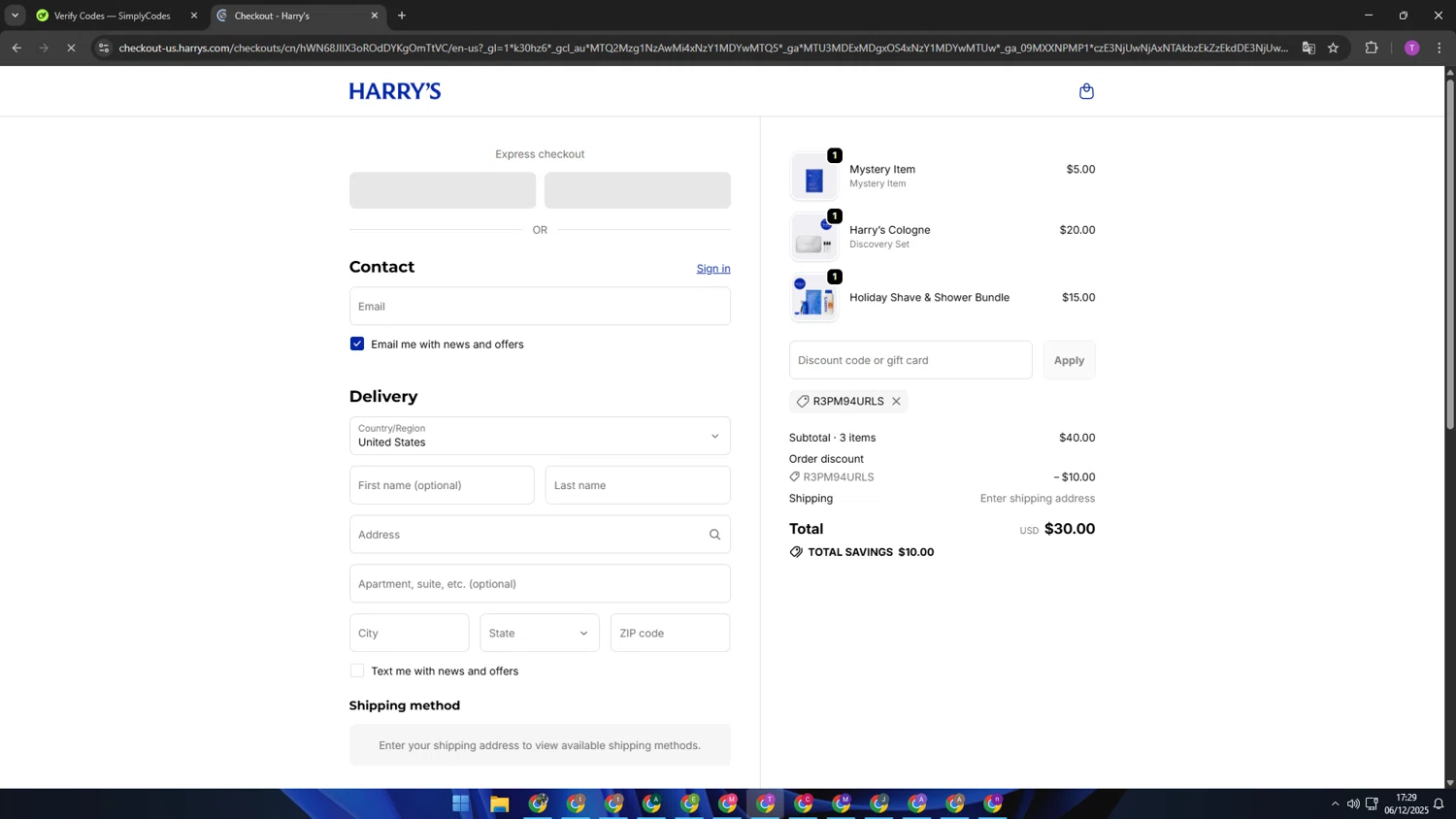1456x819 pixels.
Task: Focus the Email input field
Action: [540, 306]
